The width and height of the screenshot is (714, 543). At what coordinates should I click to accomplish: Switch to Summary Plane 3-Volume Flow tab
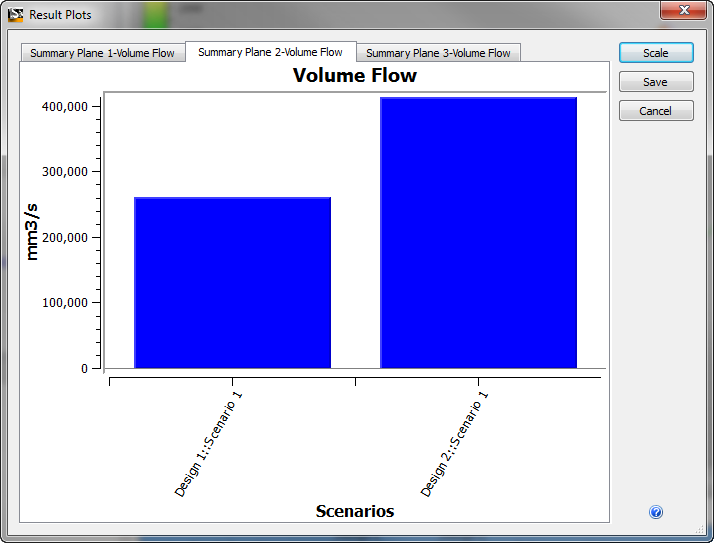pyautogui.click(x=438, y=53)
